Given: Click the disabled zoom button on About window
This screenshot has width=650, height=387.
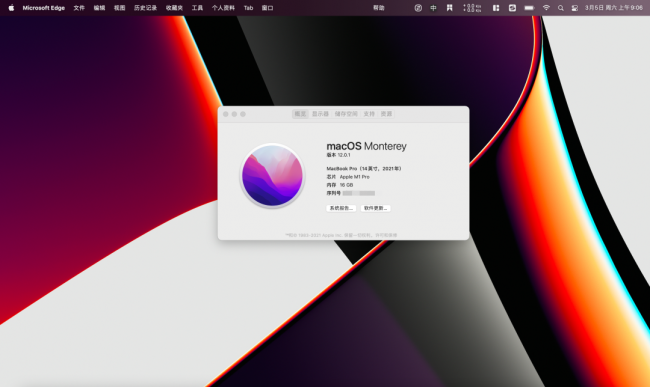Looking at the screenshot, I should coord(243,114).
